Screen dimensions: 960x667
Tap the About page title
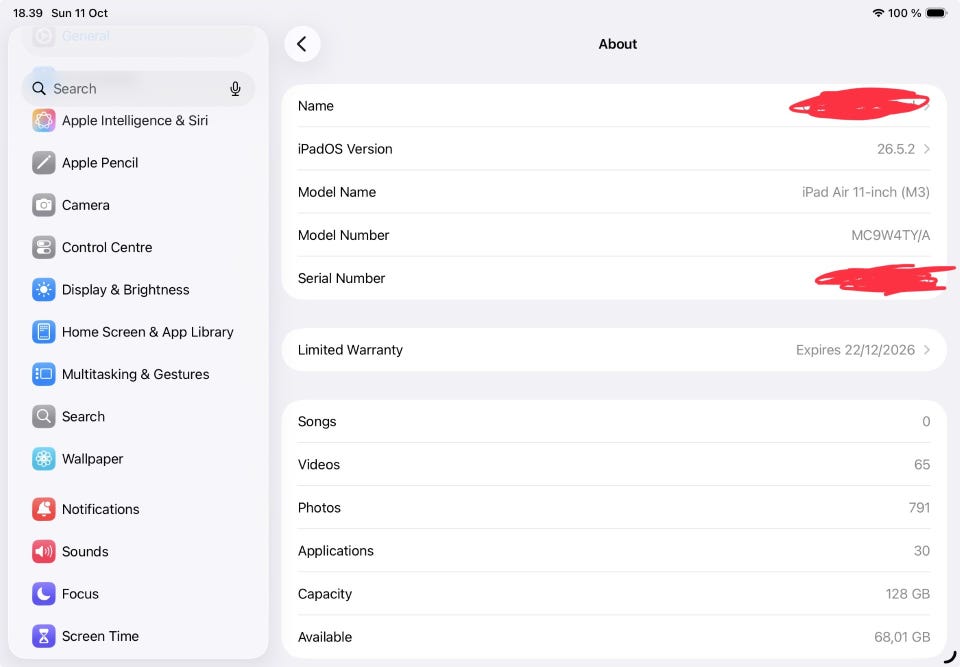(x=618, y=44)
